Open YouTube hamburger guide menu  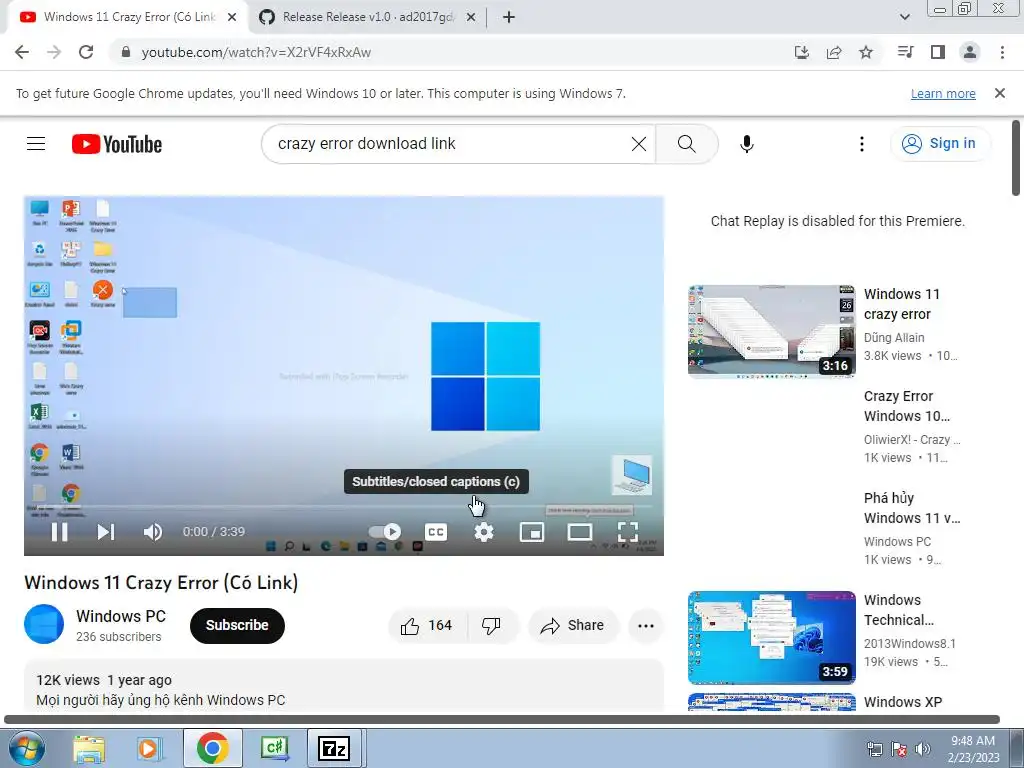click(x=36, y=144)
